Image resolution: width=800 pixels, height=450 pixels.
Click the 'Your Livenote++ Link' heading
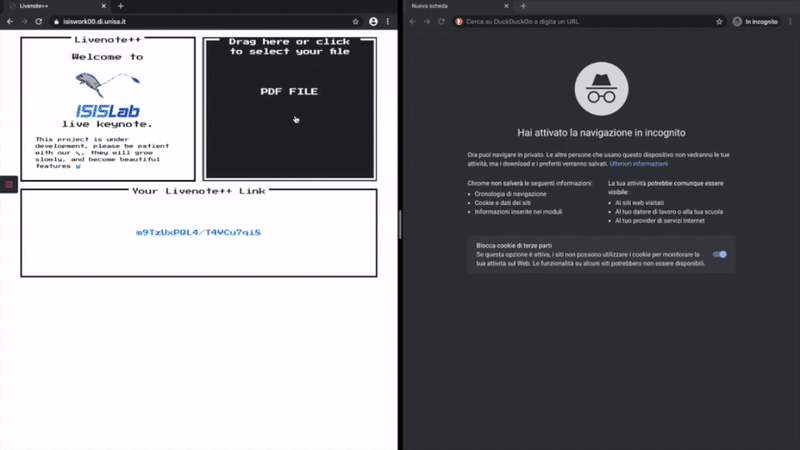pos(198,191)
